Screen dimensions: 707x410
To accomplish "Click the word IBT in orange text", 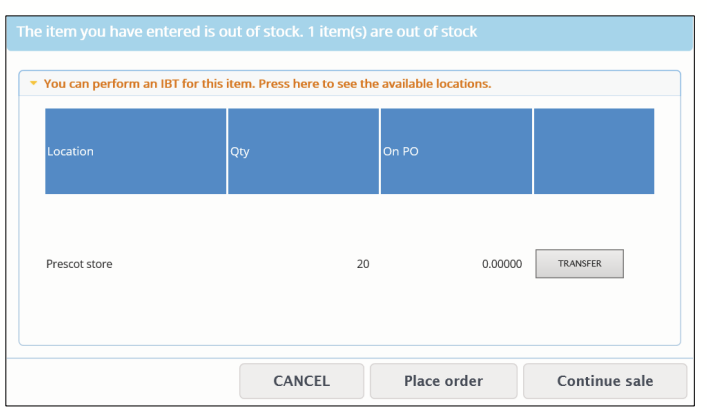I will coord(170,83).
